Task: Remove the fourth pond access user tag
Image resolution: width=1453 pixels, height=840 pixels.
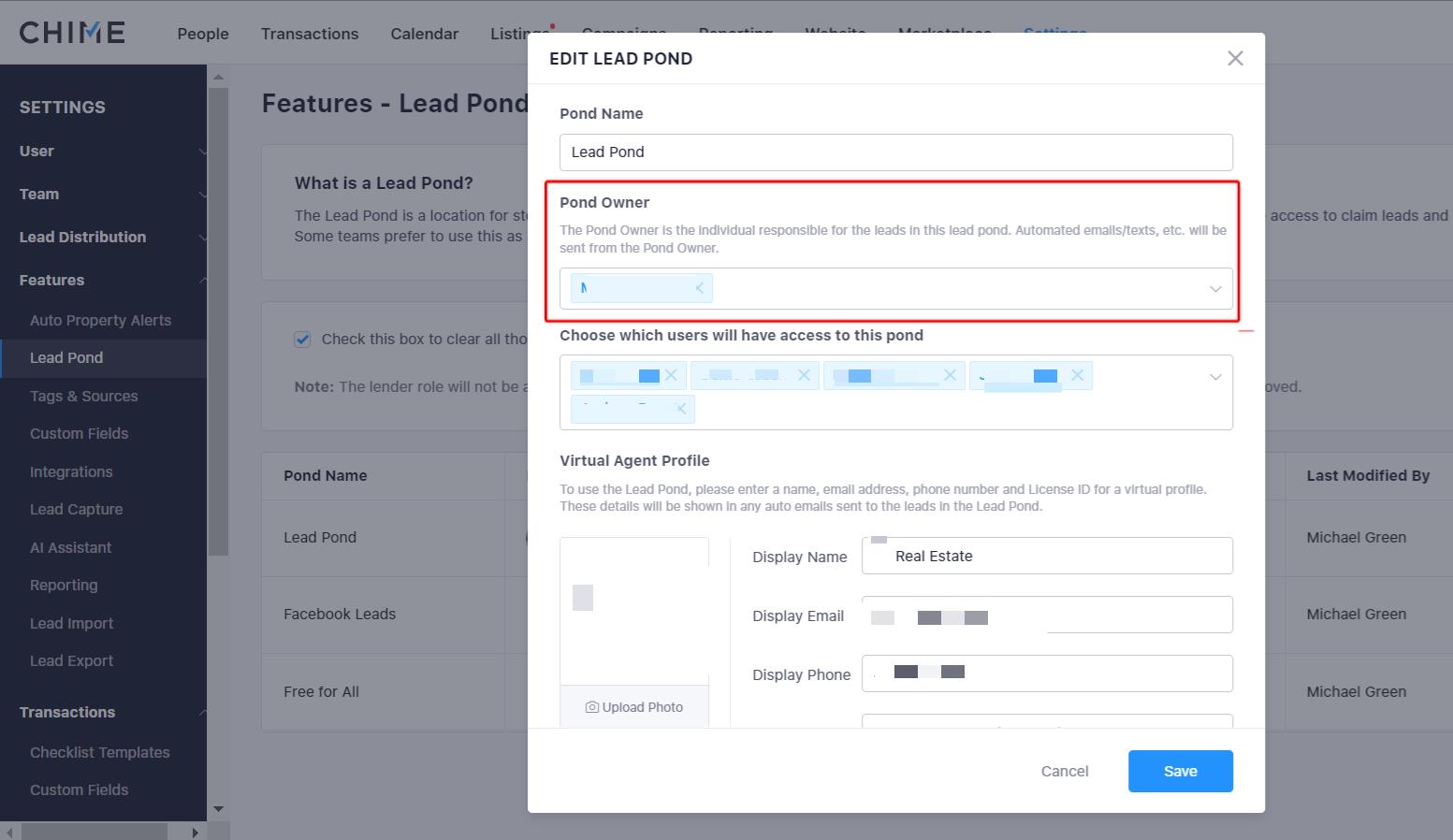Action: (1077, 375)
